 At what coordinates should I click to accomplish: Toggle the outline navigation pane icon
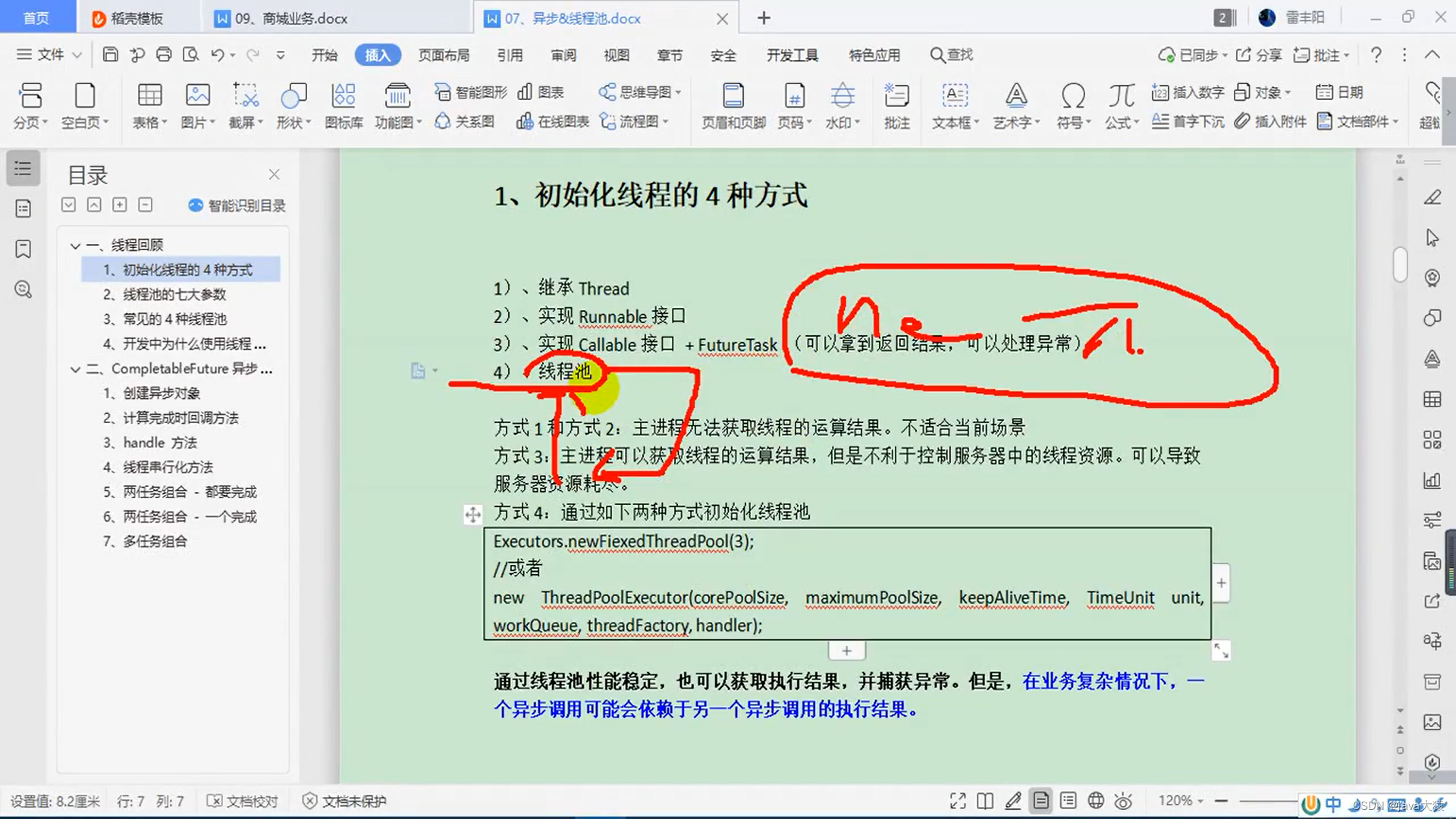point(24,168)
